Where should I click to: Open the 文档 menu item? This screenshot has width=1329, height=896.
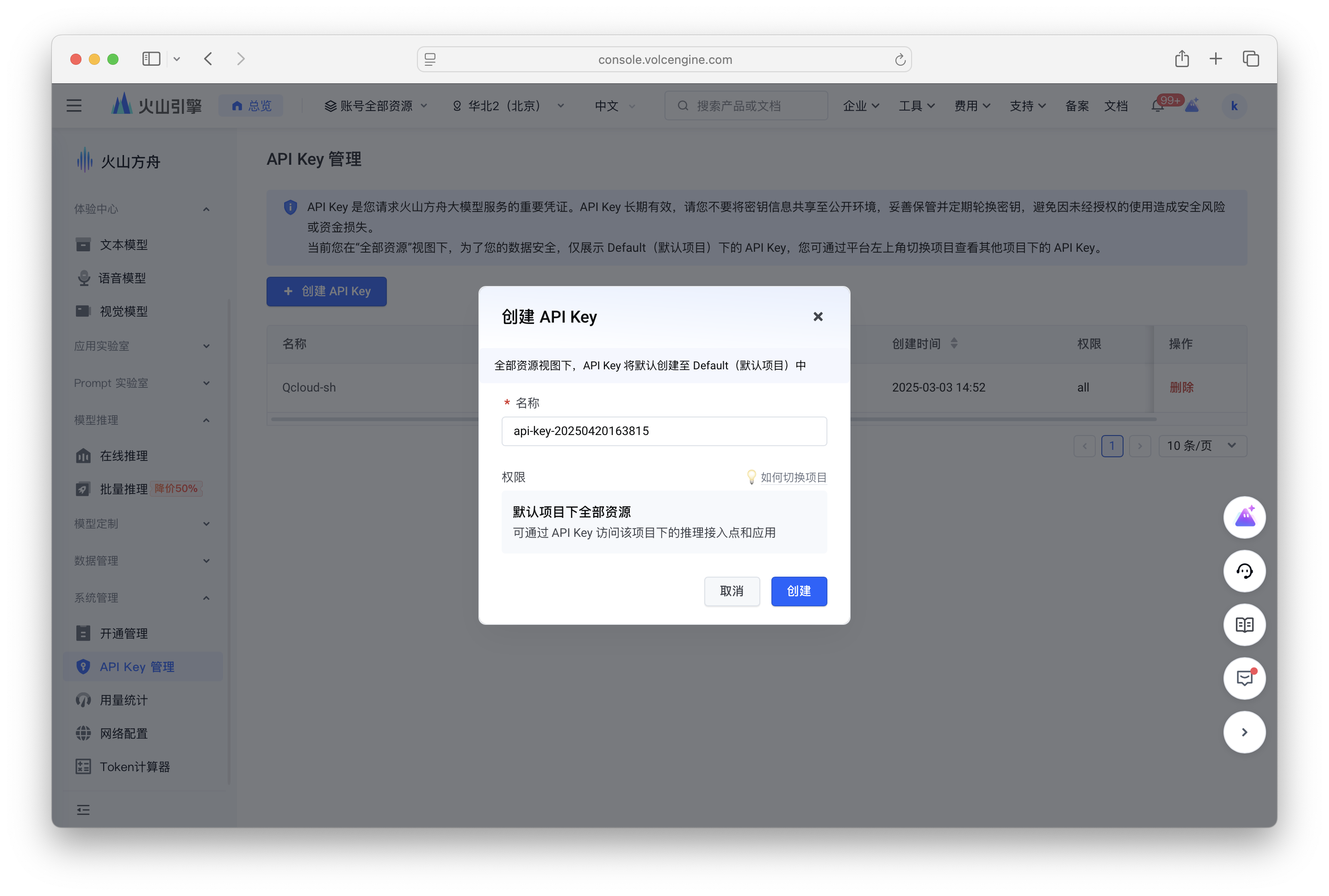tap(1116, 106)
